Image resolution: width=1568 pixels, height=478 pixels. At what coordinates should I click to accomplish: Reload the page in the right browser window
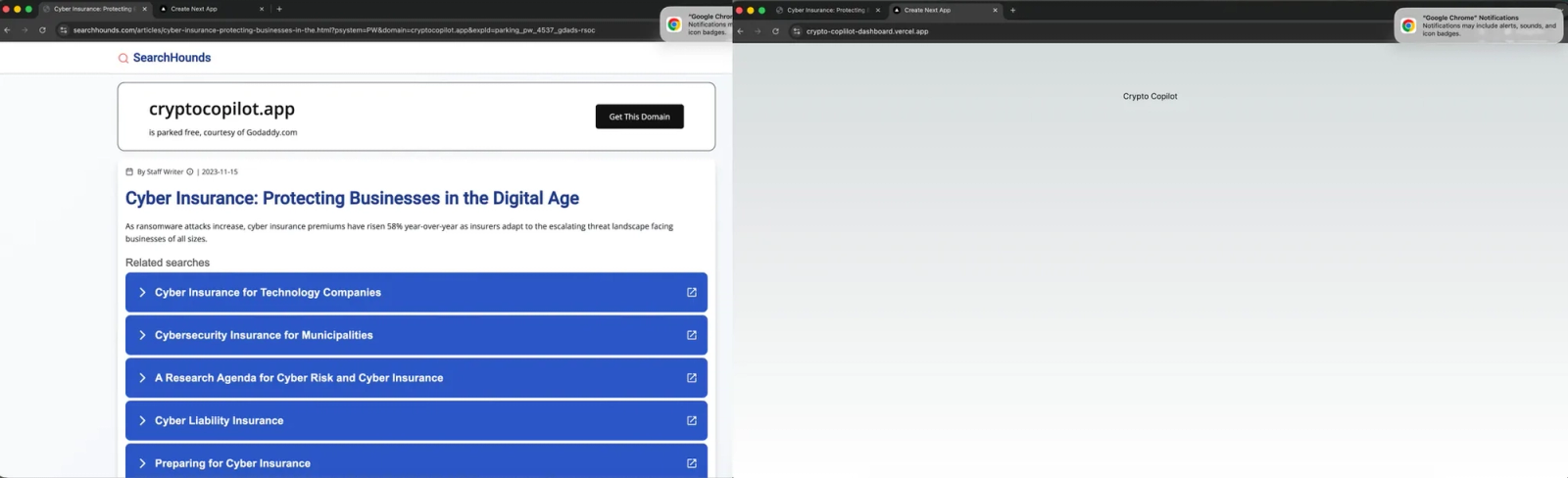(775, 31)
